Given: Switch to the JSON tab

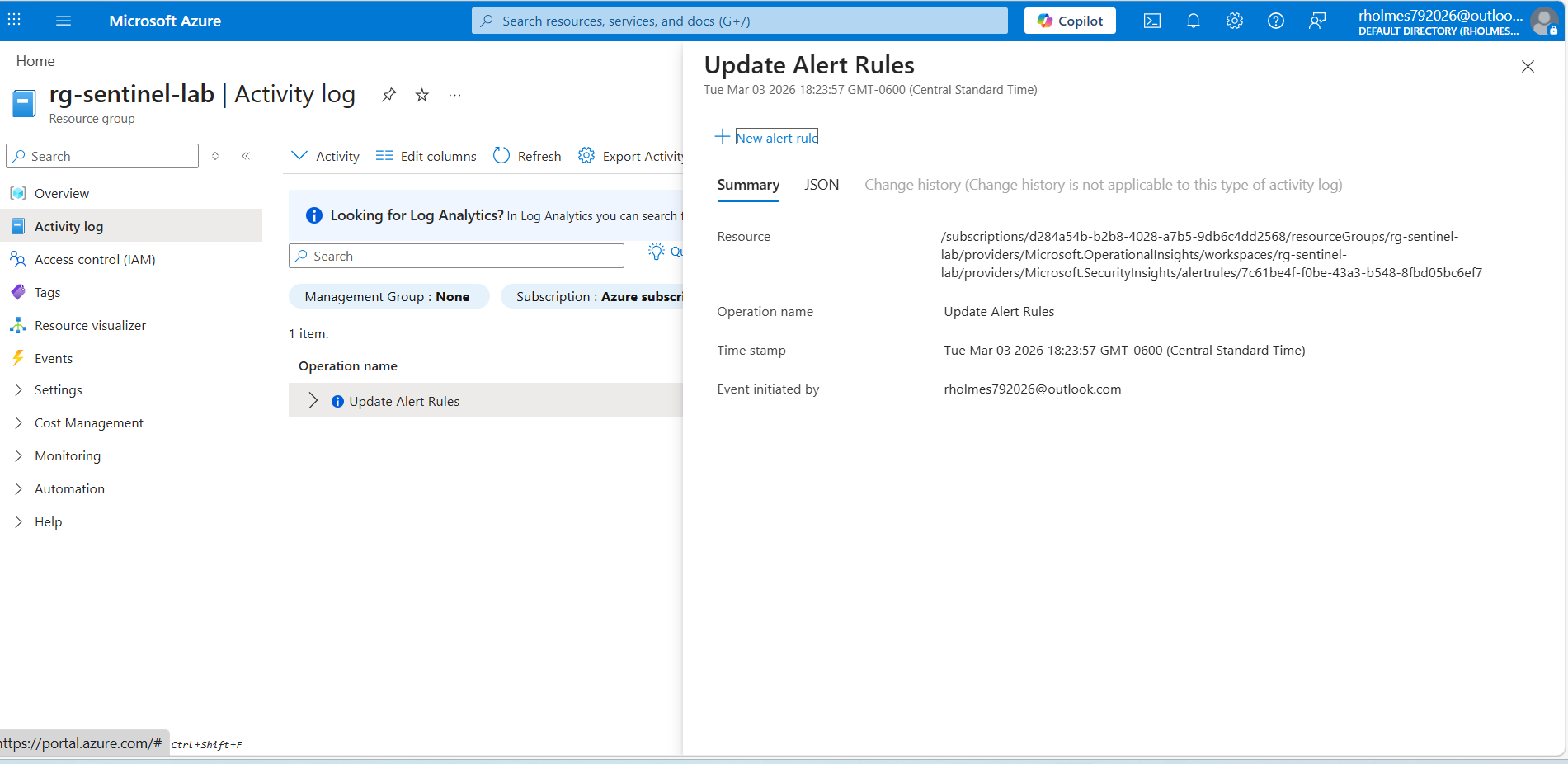Looking at the screenshot, I should pyautogui.click(x=822, y=185).
